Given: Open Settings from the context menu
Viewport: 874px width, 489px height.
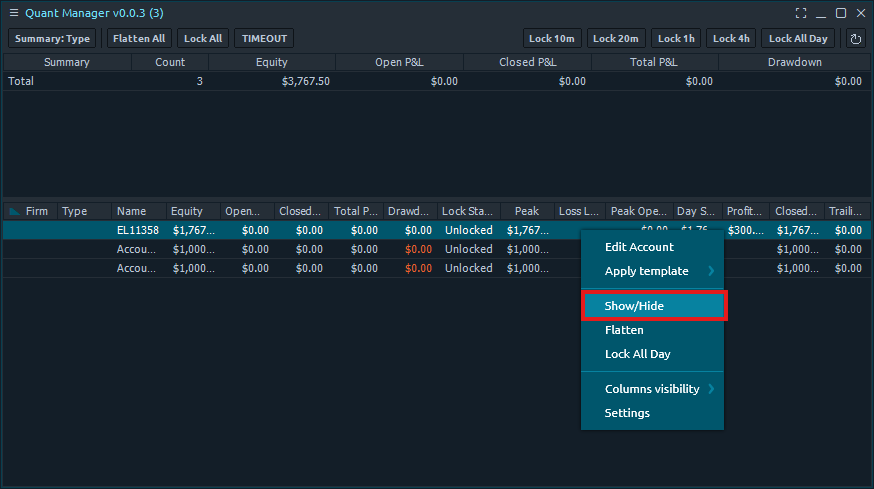Looking at the screenshot, I should (x=627, y=413).
